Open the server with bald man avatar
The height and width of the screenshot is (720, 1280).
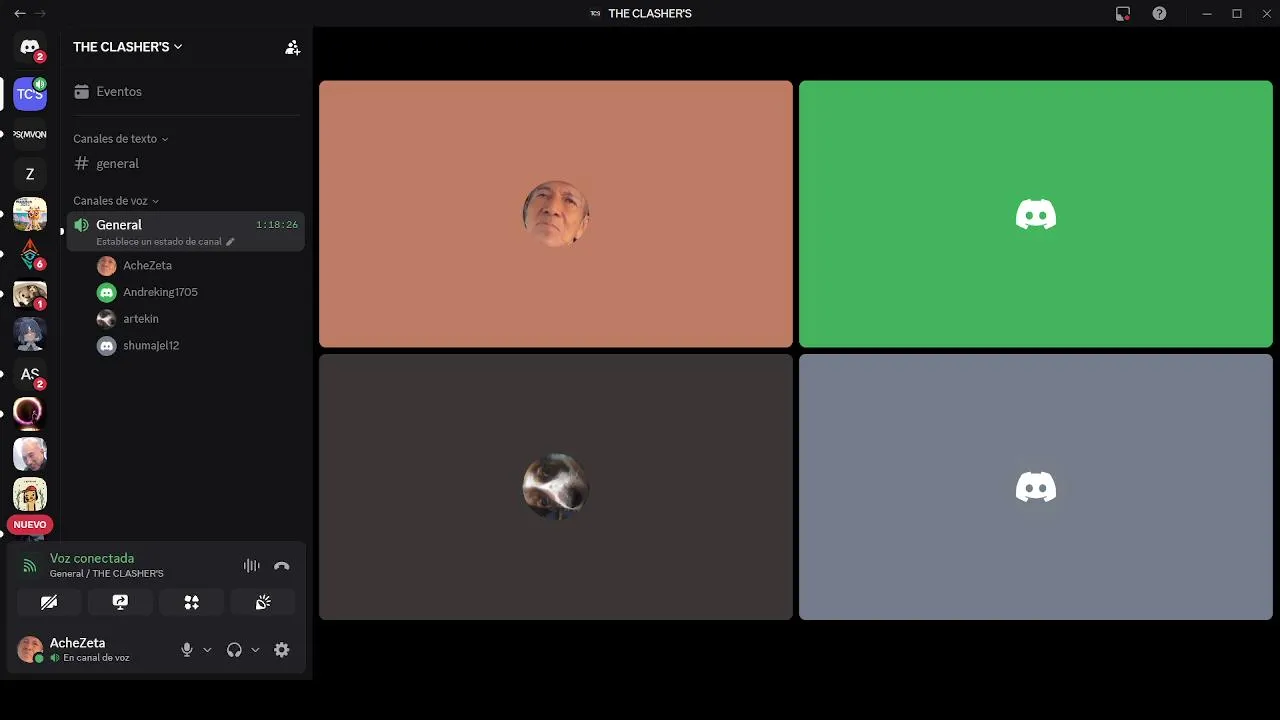coord(30,454)
